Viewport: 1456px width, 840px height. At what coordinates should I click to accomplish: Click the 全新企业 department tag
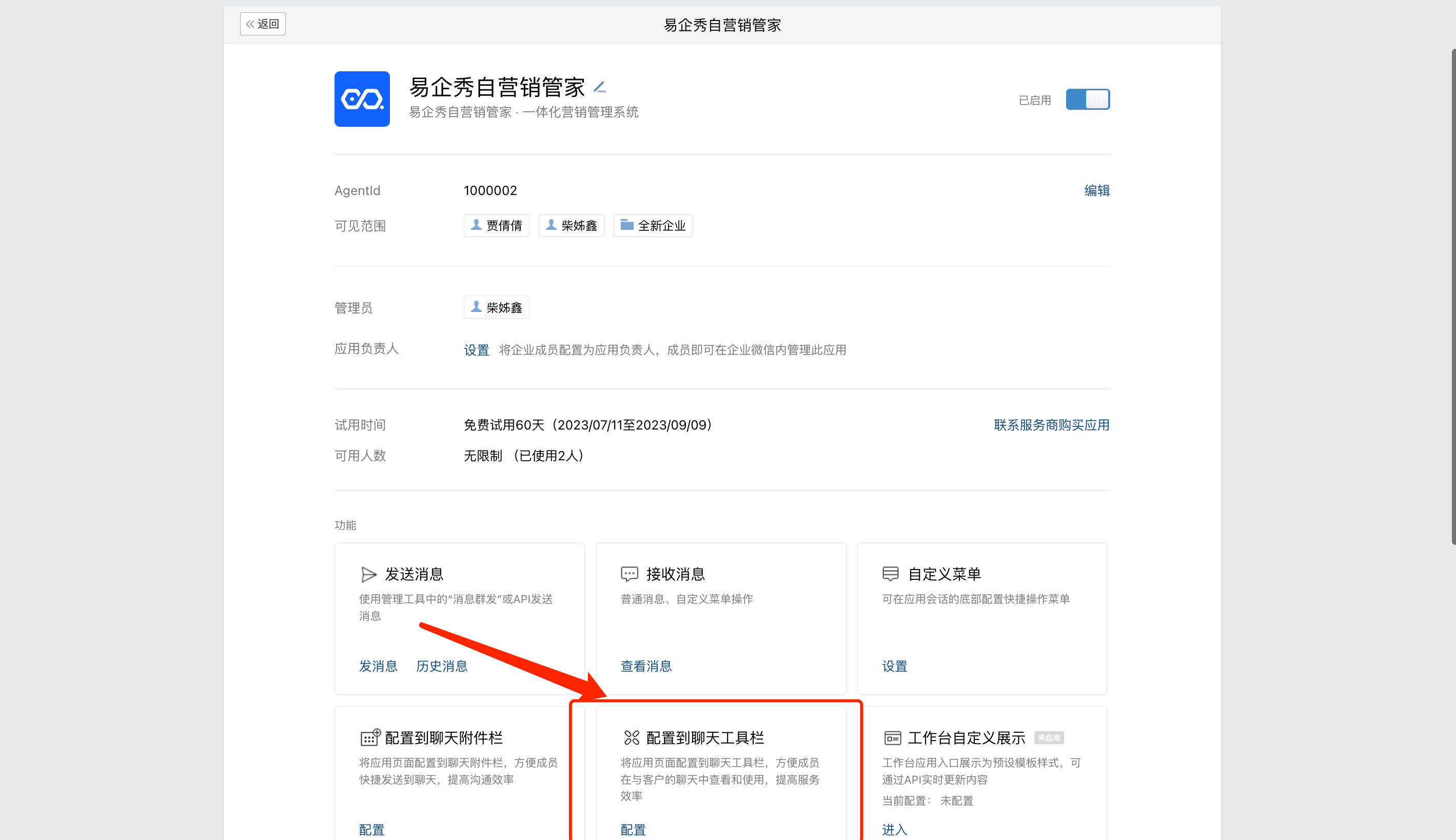point(653,226)
